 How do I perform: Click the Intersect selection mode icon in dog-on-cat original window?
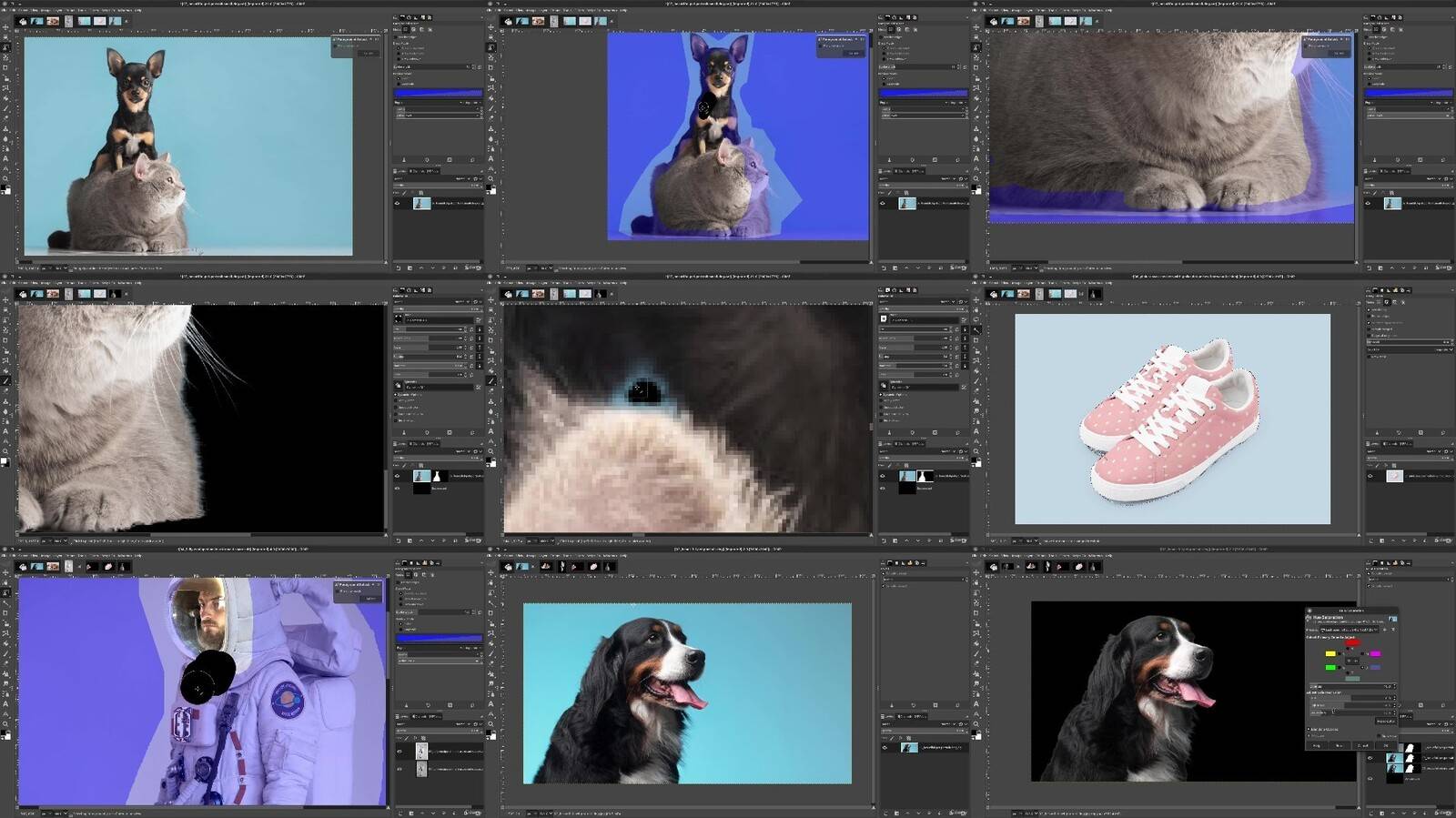[x=430, y=29]
